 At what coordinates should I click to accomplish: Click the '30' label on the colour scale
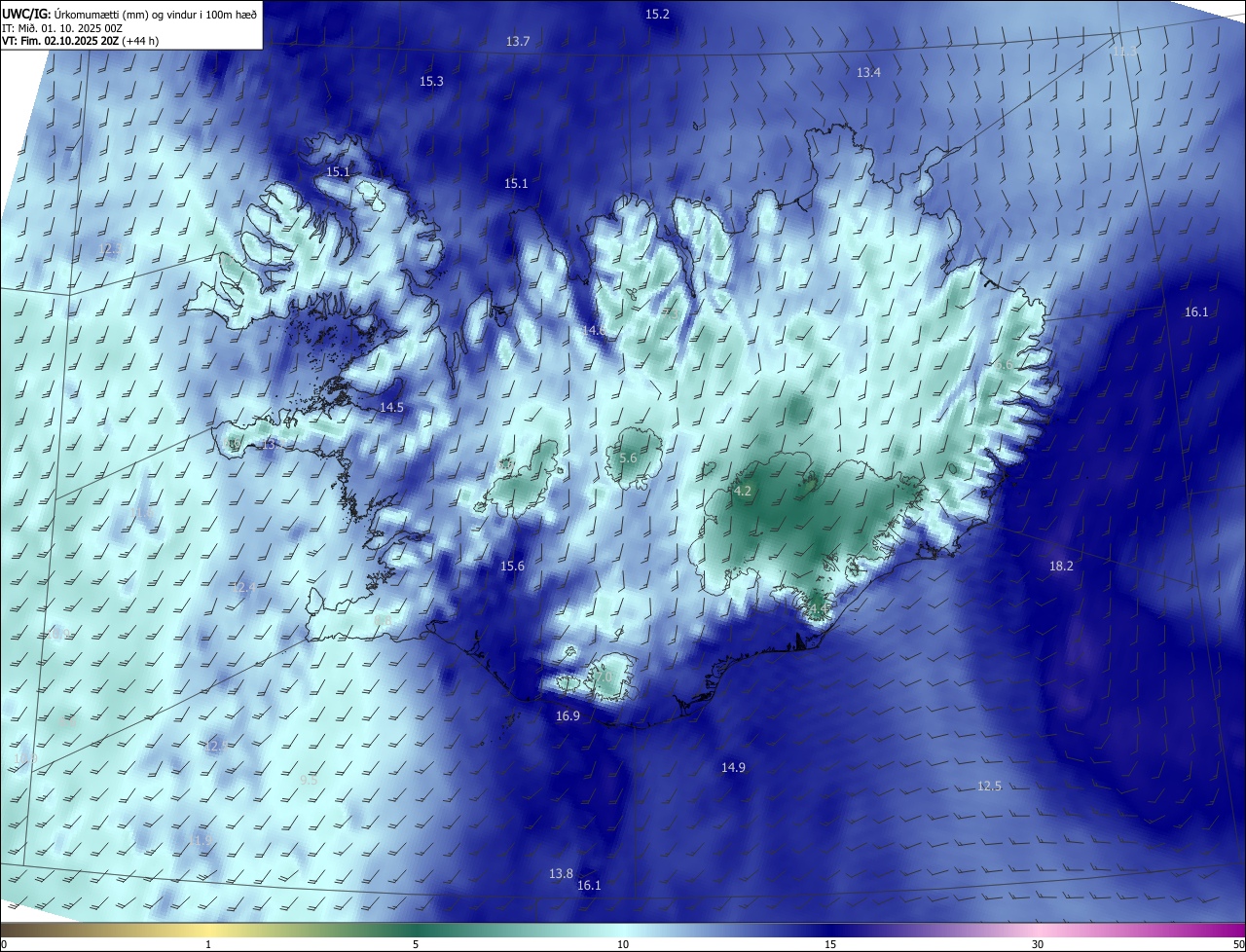click(x=1038, y=944)
